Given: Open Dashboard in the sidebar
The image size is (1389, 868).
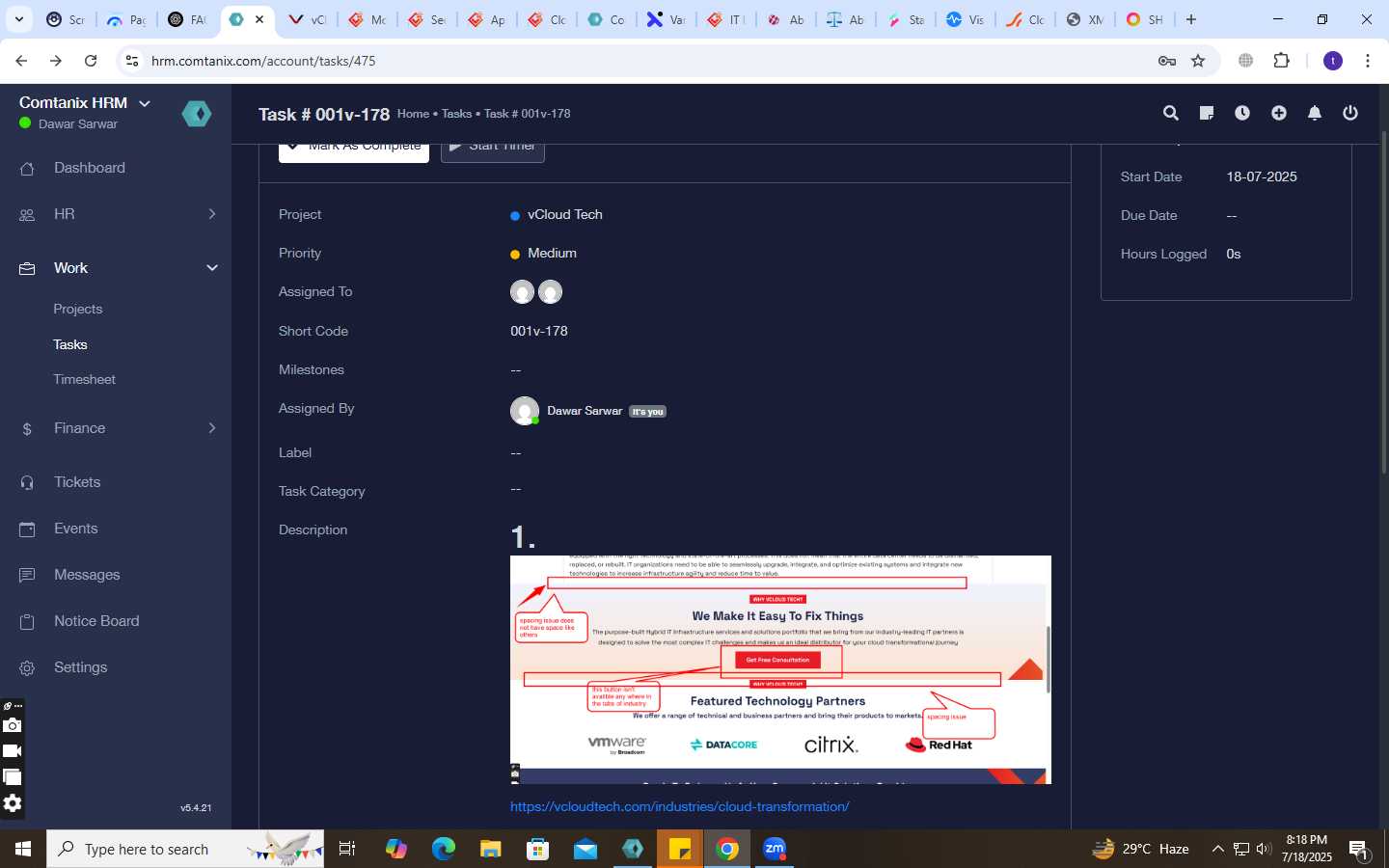Looking at the screenshot, I should (x=90, y=168).
